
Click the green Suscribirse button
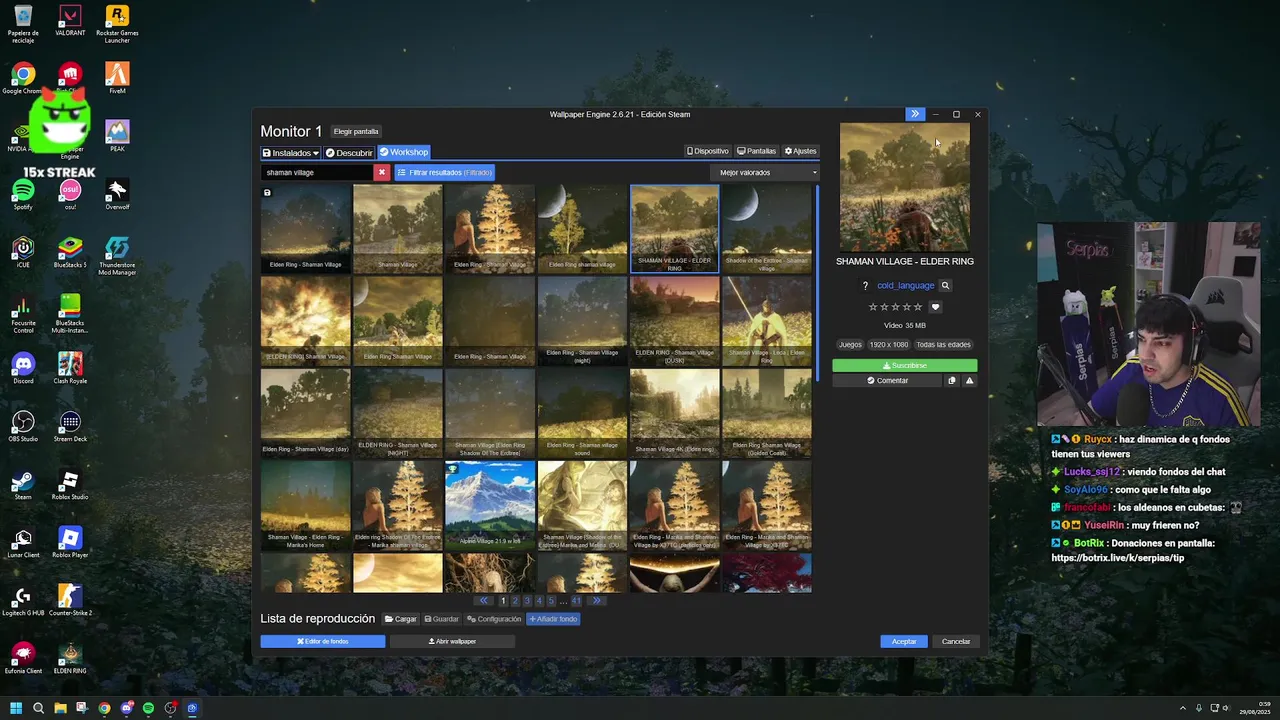click(x=905, y=366)
